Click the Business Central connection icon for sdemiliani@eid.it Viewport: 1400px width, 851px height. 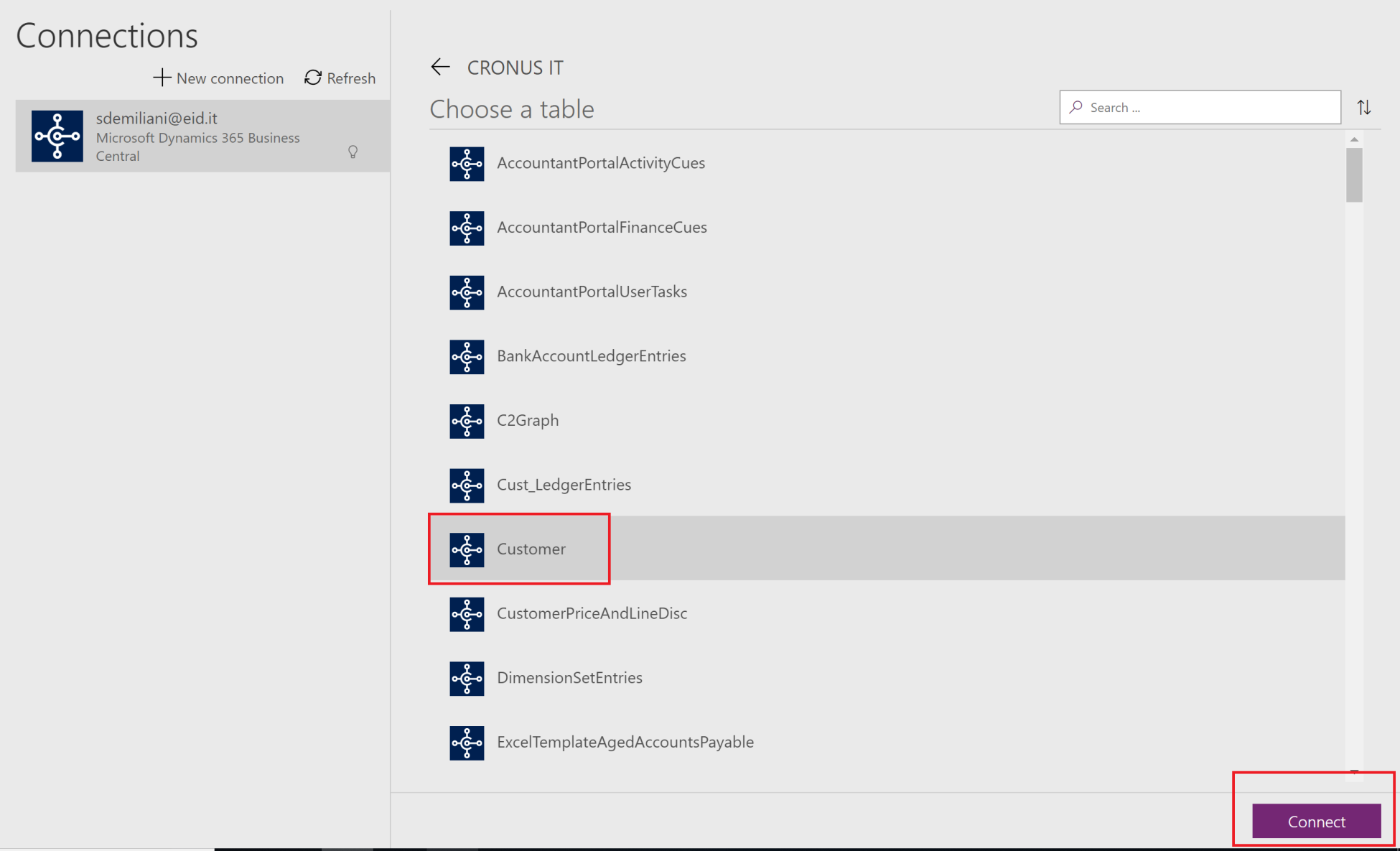[x=57, y=136]
